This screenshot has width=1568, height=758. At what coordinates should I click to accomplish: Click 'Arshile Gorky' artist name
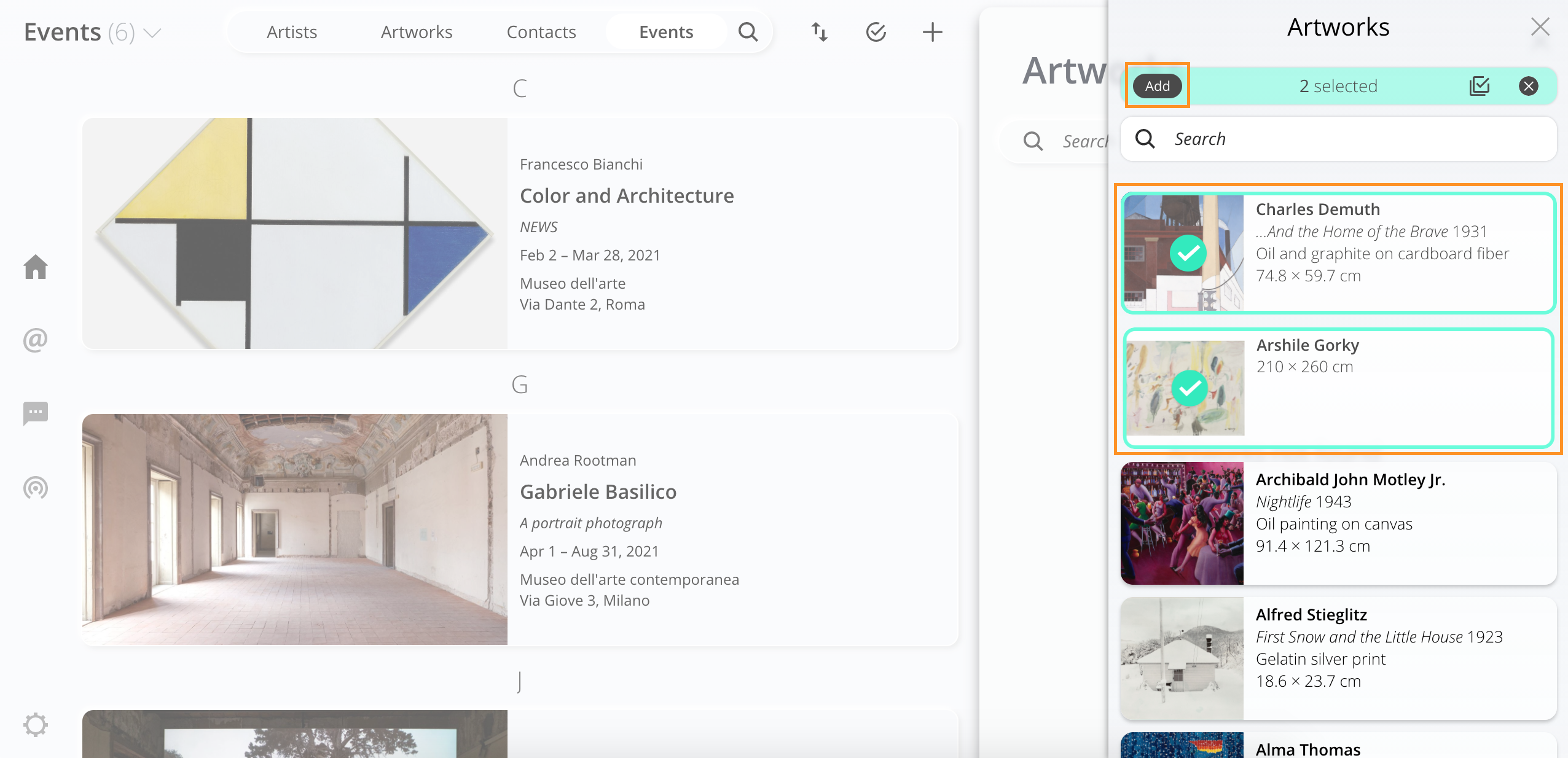(x=1307, y=345)
